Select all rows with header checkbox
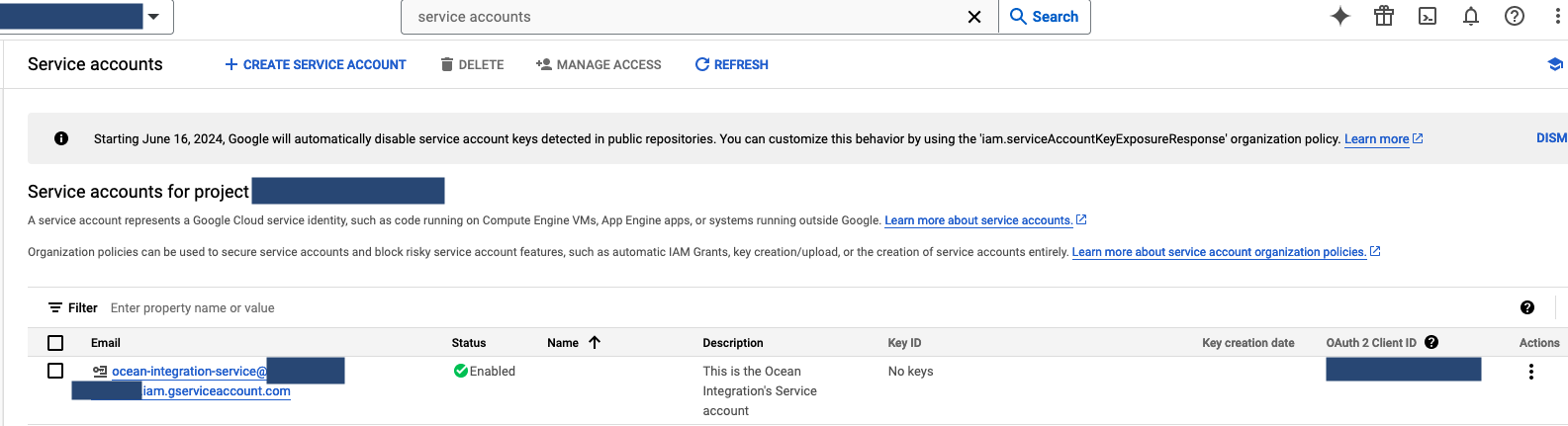The height and width of the screenshot is (426, 1568). (55, 343)
